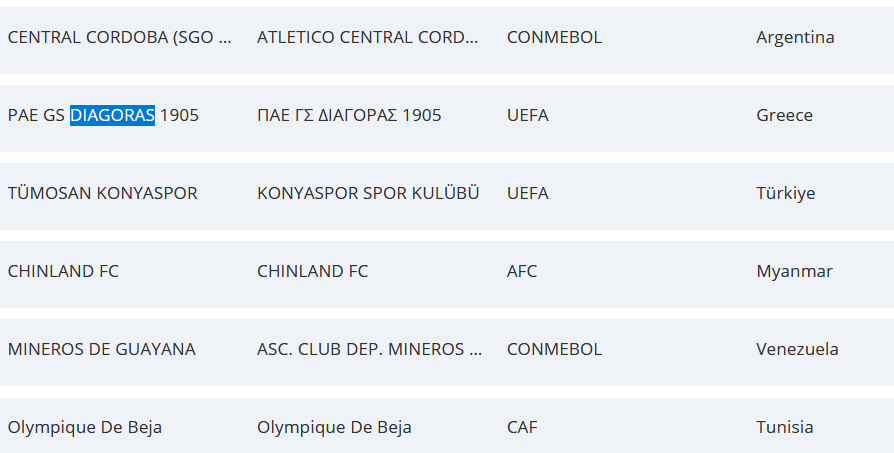Select the UEFA cell in Greece row

527,115
